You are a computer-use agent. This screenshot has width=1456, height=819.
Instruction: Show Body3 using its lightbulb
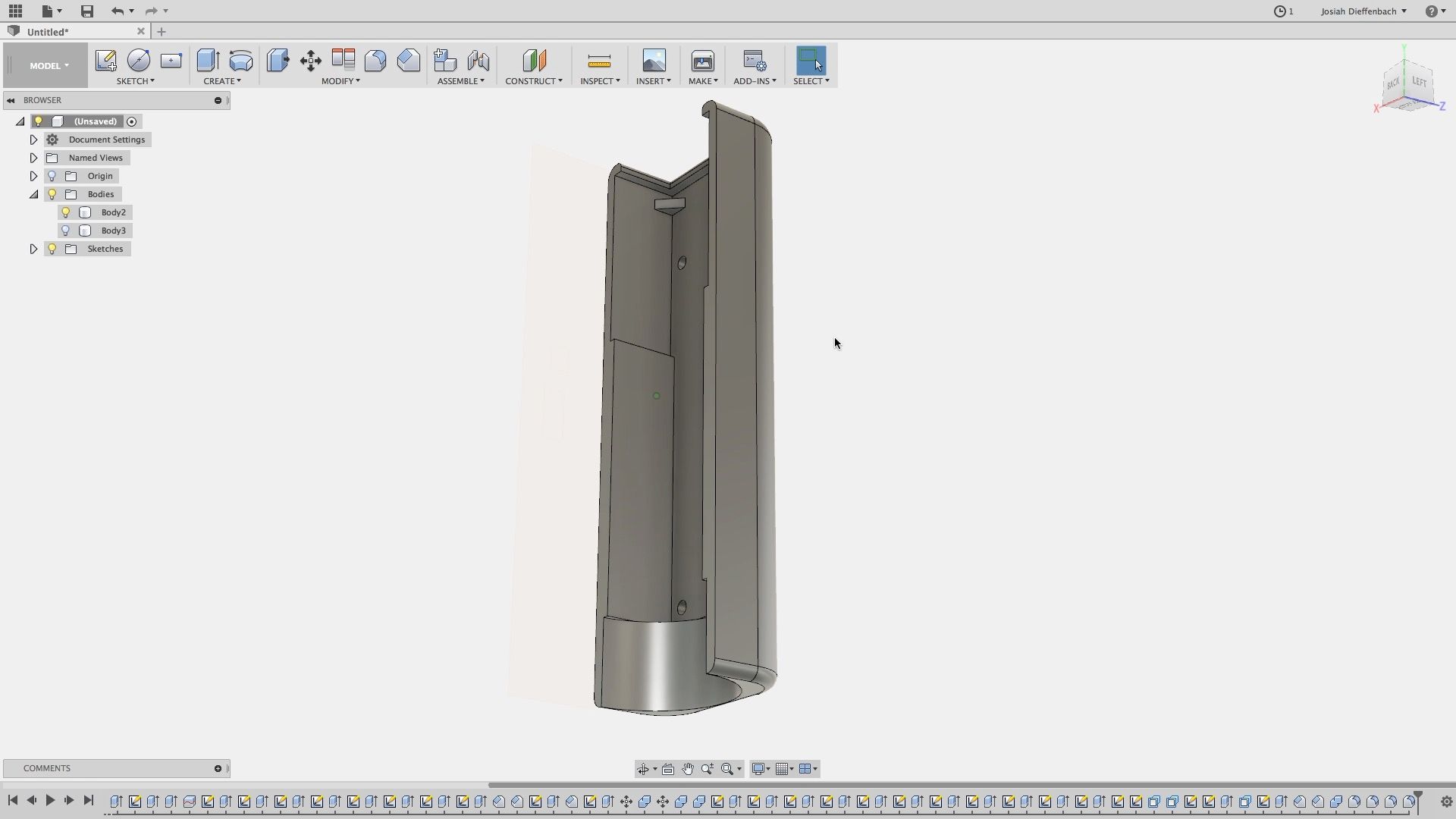coord(66,231)
